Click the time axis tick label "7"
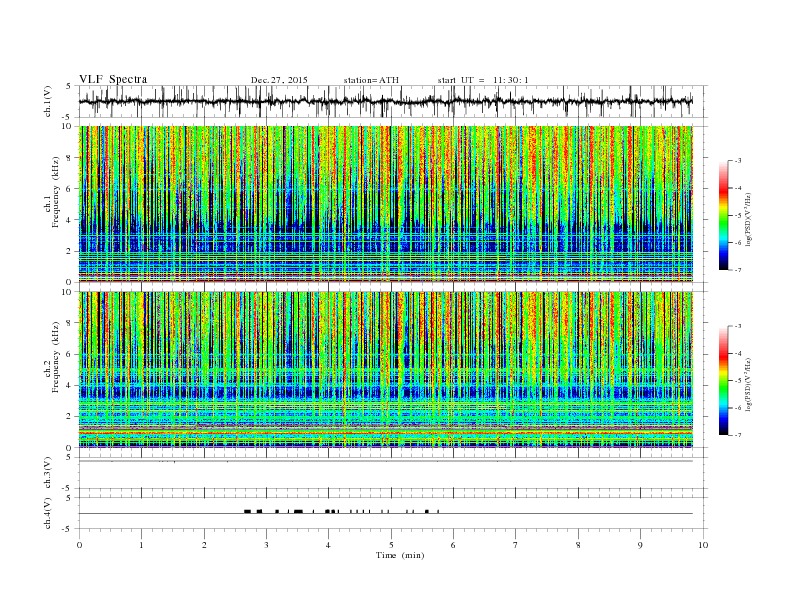The image size is (792, 612). pyautogui.click(x=516, y=545)
